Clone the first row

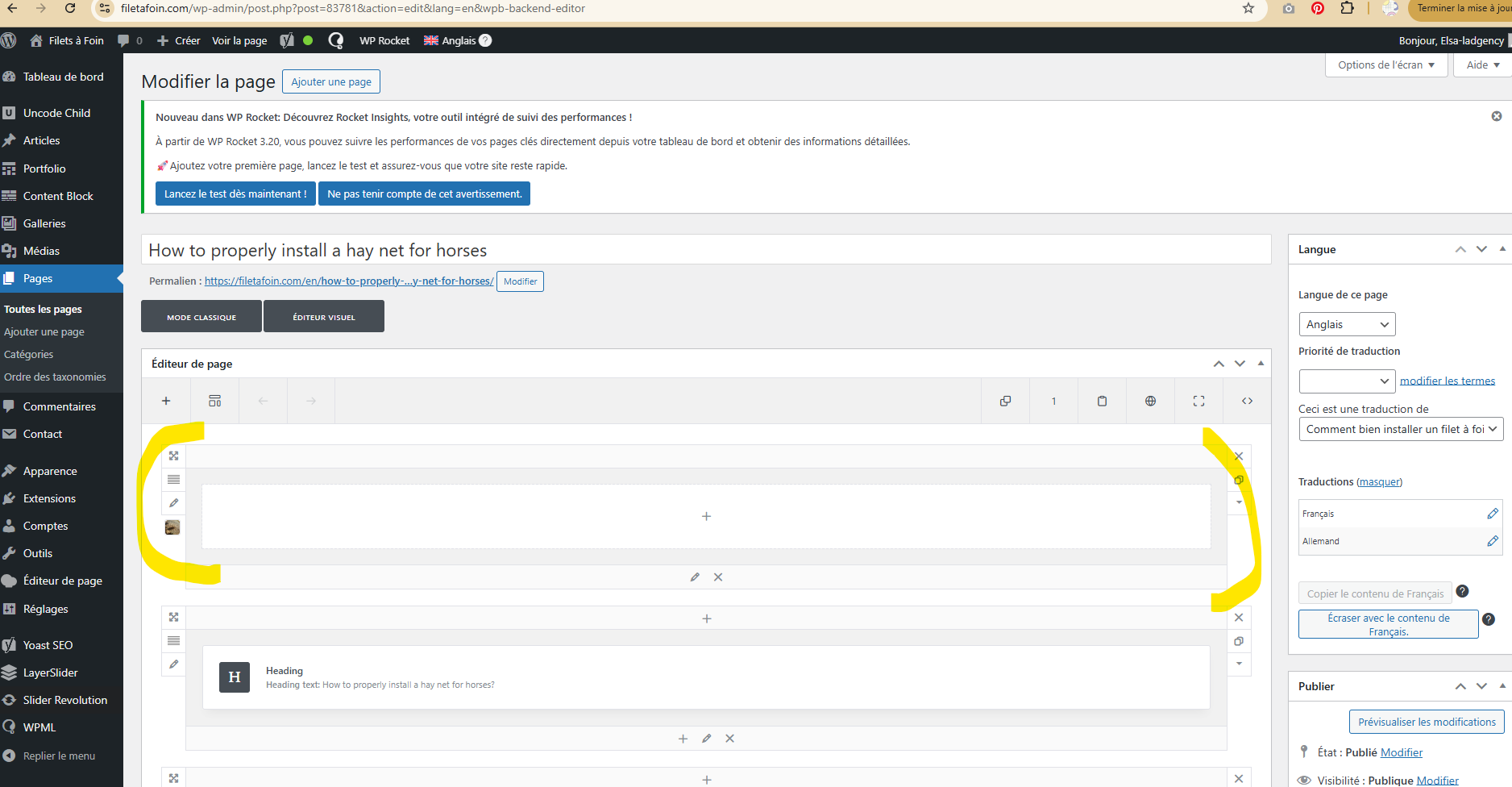coord(1239,480)
